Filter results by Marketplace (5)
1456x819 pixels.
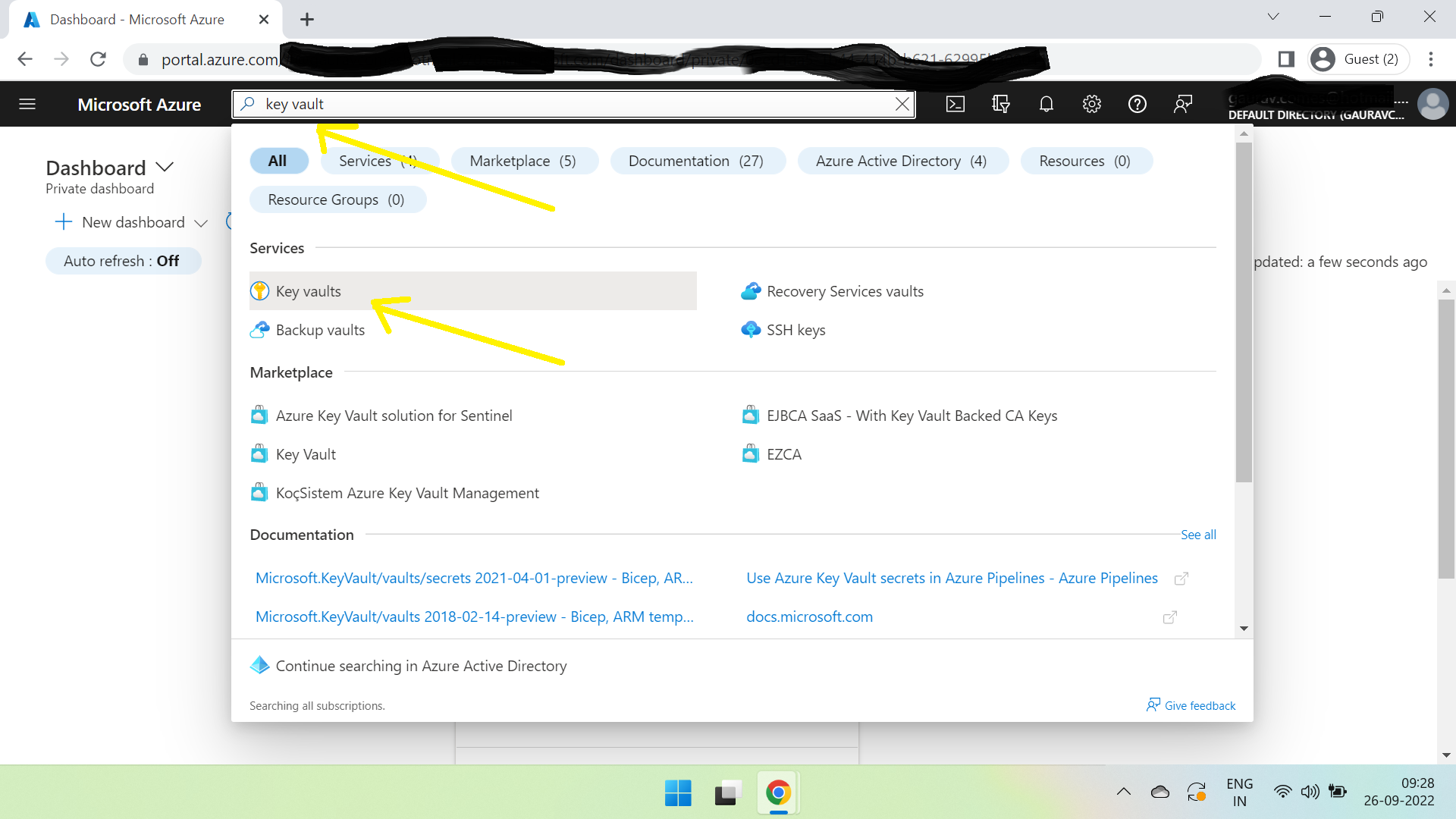point(523,161)
